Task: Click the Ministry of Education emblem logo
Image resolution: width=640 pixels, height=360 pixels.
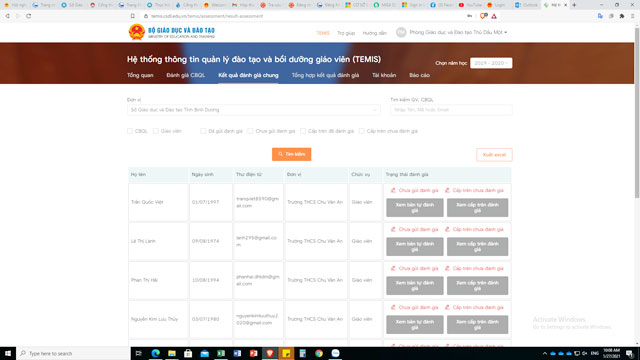Action: (137, 32)
